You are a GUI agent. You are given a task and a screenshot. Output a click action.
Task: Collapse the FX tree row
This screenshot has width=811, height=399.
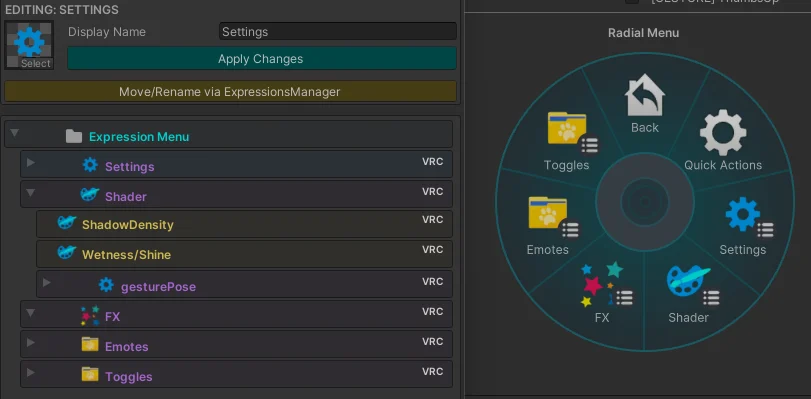(31, 313)
